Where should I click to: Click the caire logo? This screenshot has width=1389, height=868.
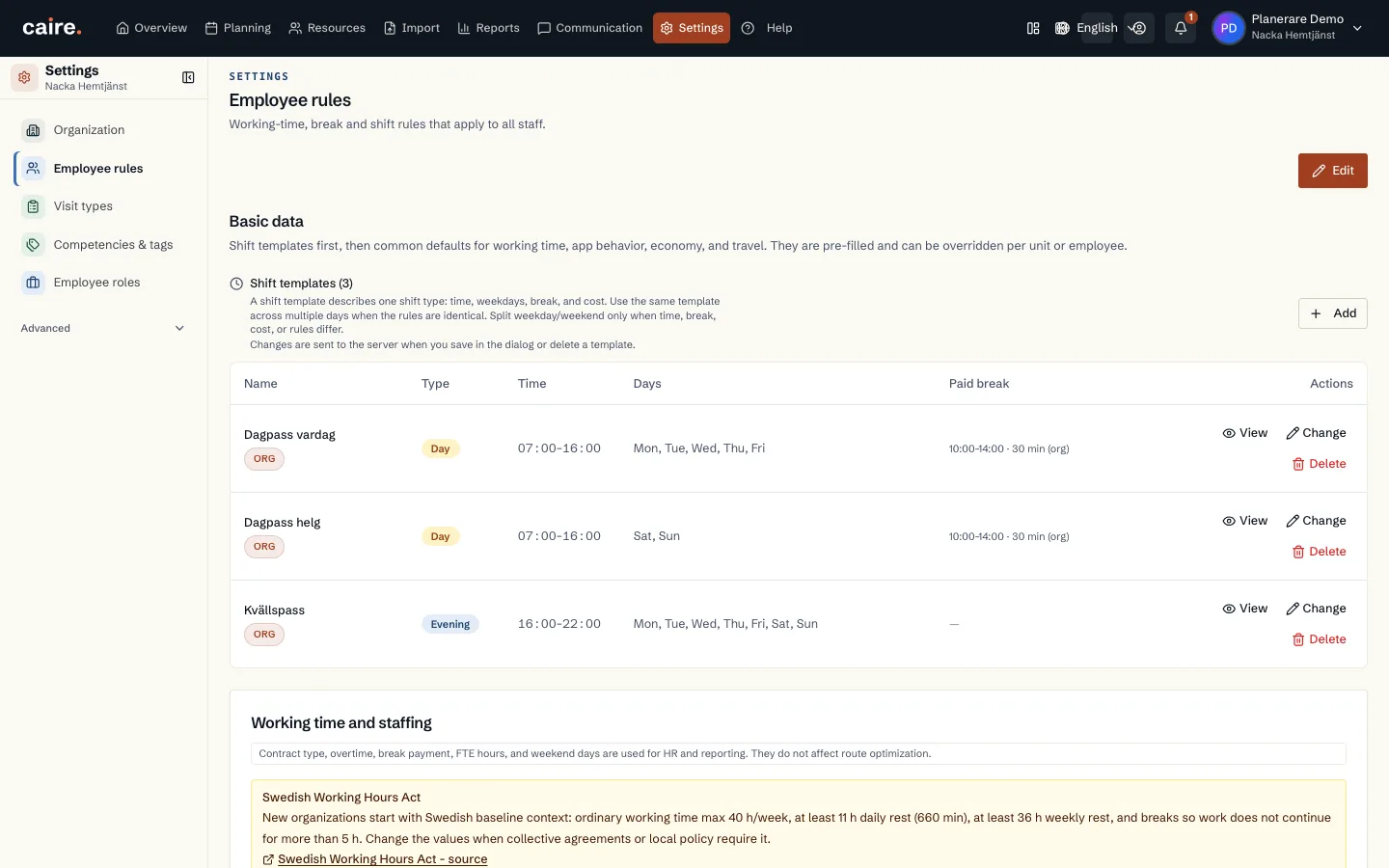pos(52,28)
